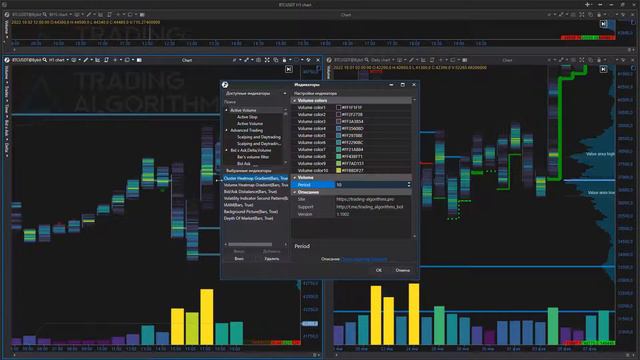640x360 pixels.
Task: Click the BTCUSDT@Bybit logo icon in H1 chart
Action: 7,60
